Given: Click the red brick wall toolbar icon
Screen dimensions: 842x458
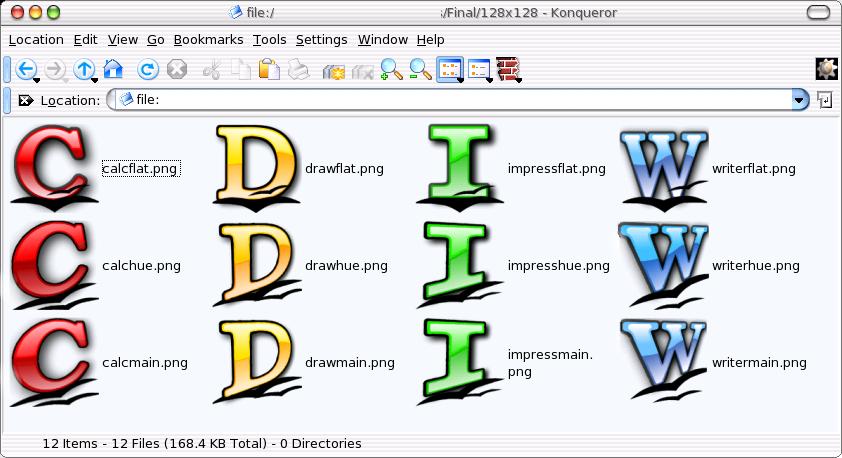Looking at the screenshot, I should pos(507,69).
